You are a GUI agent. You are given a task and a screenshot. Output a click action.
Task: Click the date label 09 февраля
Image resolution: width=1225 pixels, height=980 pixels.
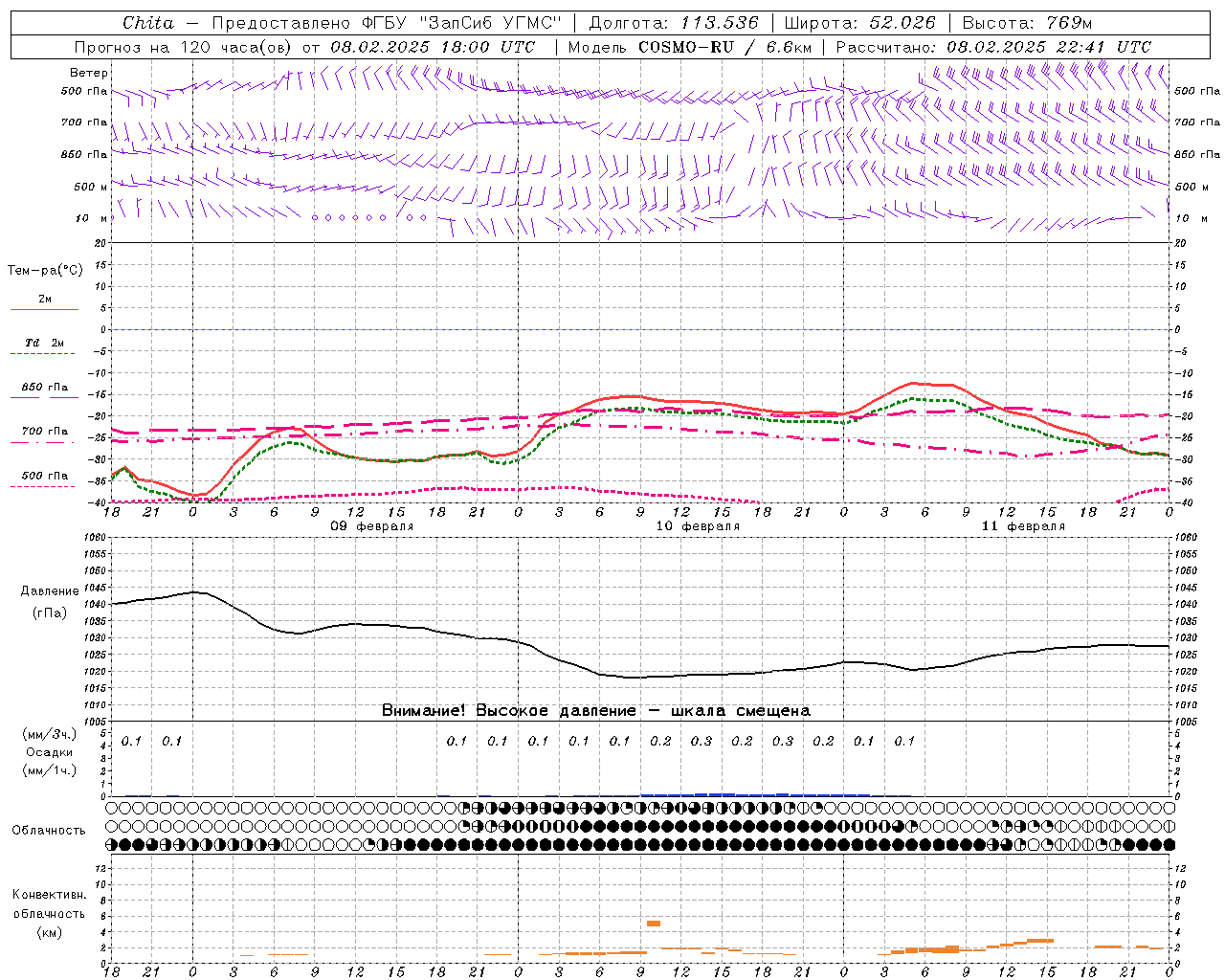(372, 526)
